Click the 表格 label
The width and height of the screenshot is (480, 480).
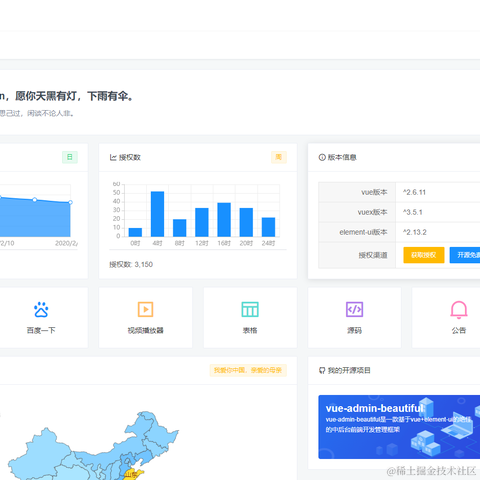(250, 330)
